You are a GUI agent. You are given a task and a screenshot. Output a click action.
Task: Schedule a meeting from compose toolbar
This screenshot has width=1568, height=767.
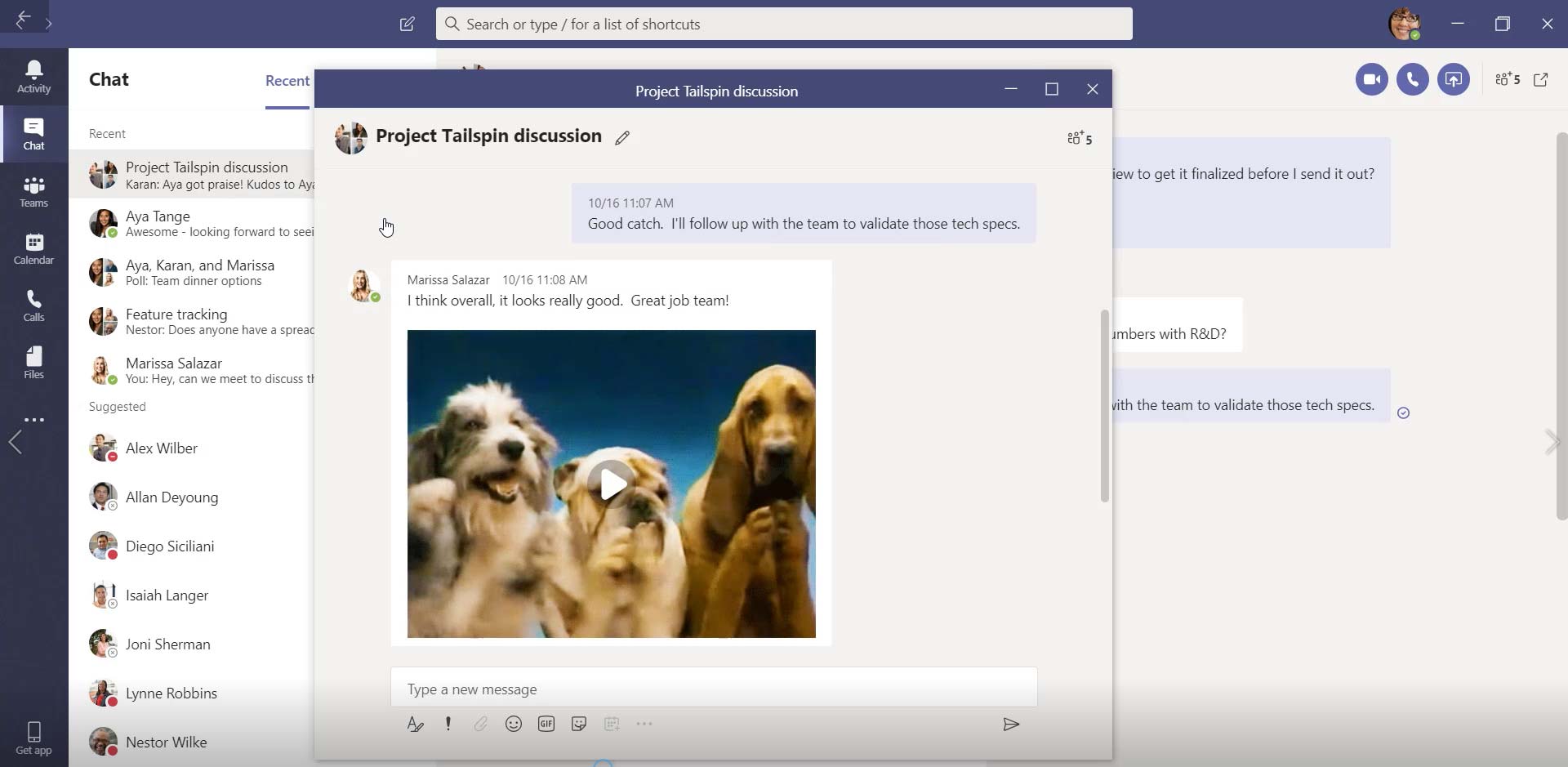(x=612, y=724)
